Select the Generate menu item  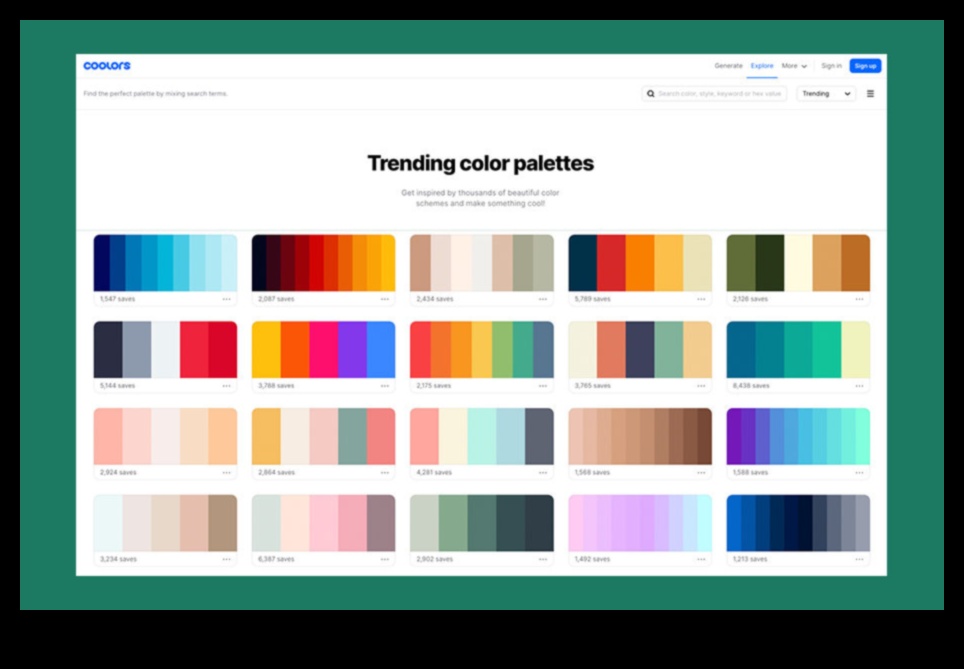pos(728,65)
